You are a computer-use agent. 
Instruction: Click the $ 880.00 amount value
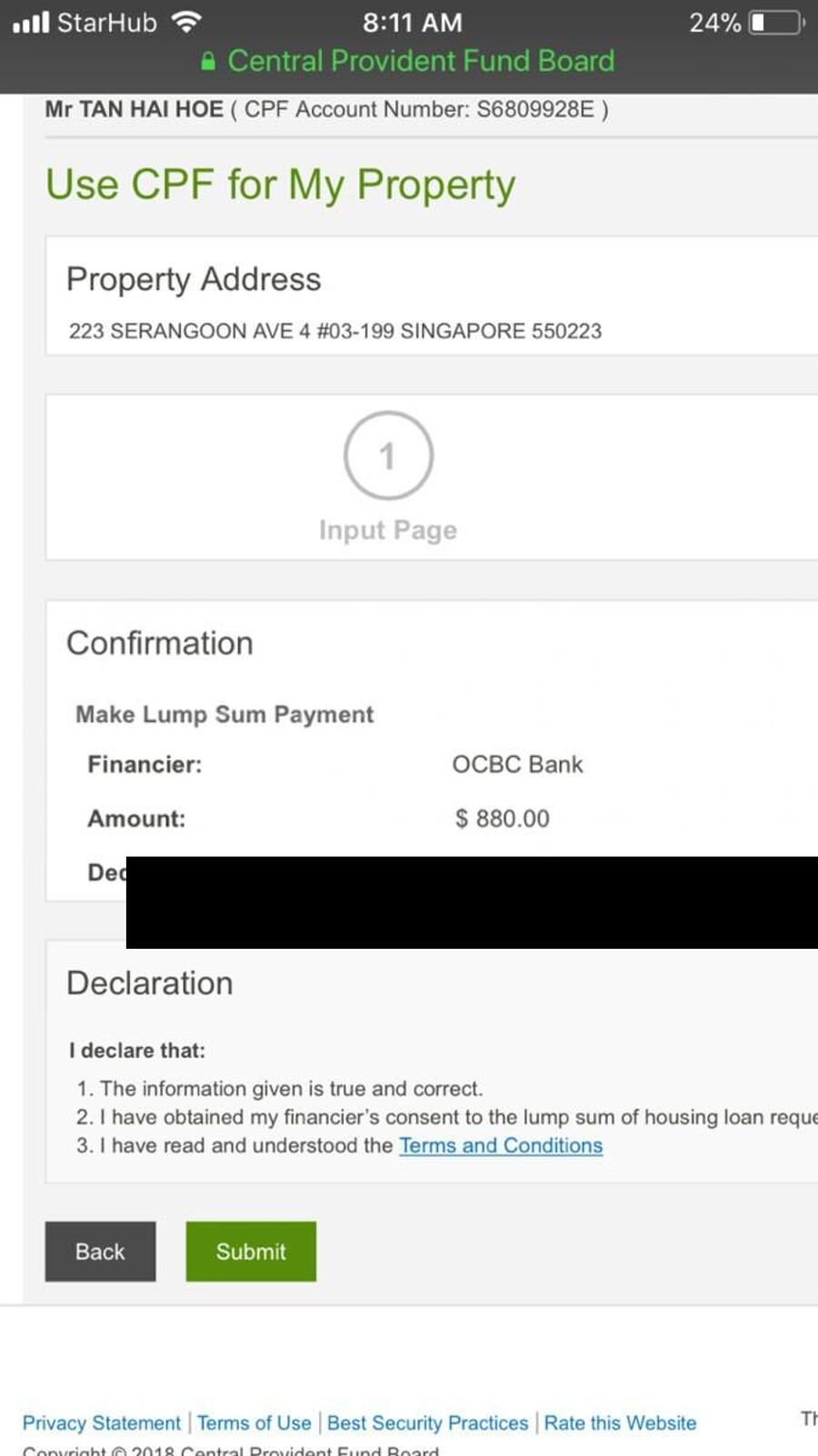pyautogui.click(x=503, y=819)
